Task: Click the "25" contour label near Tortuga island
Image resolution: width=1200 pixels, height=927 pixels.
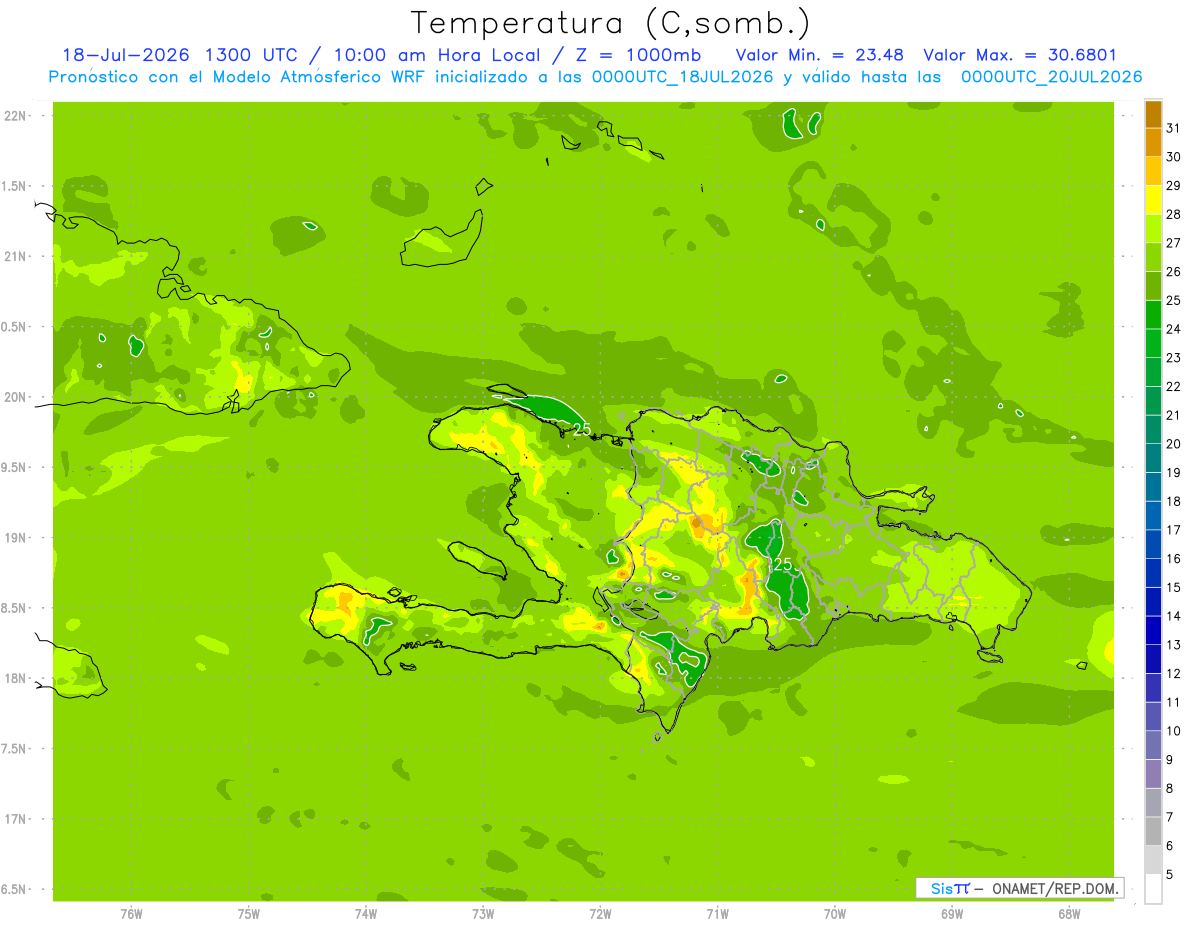Action: click(x=582, y=429)
